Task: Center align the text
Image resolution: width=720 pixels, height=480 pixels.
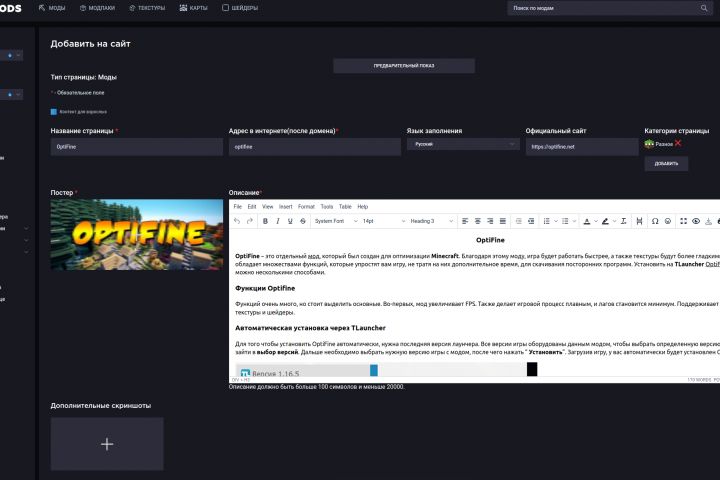Action: pos(478,221)
